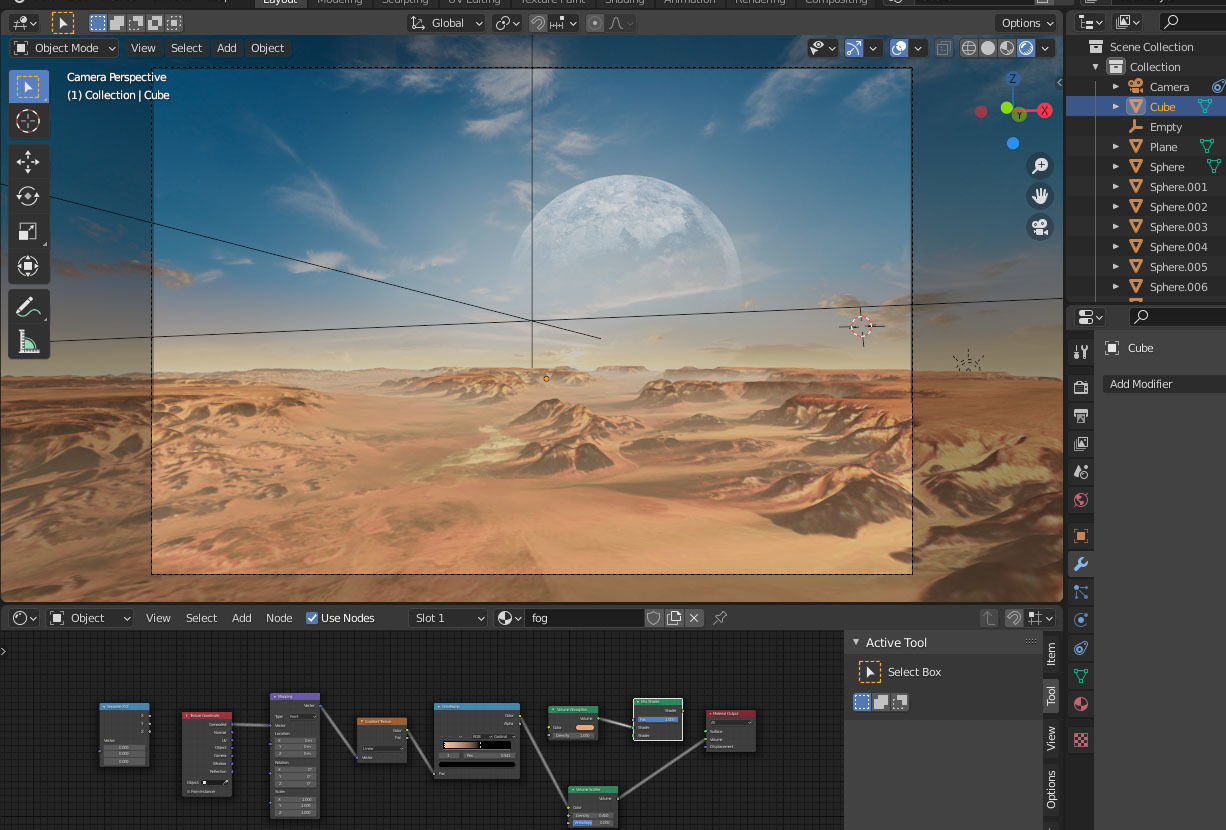Unlink the fog material with X button

695,618
